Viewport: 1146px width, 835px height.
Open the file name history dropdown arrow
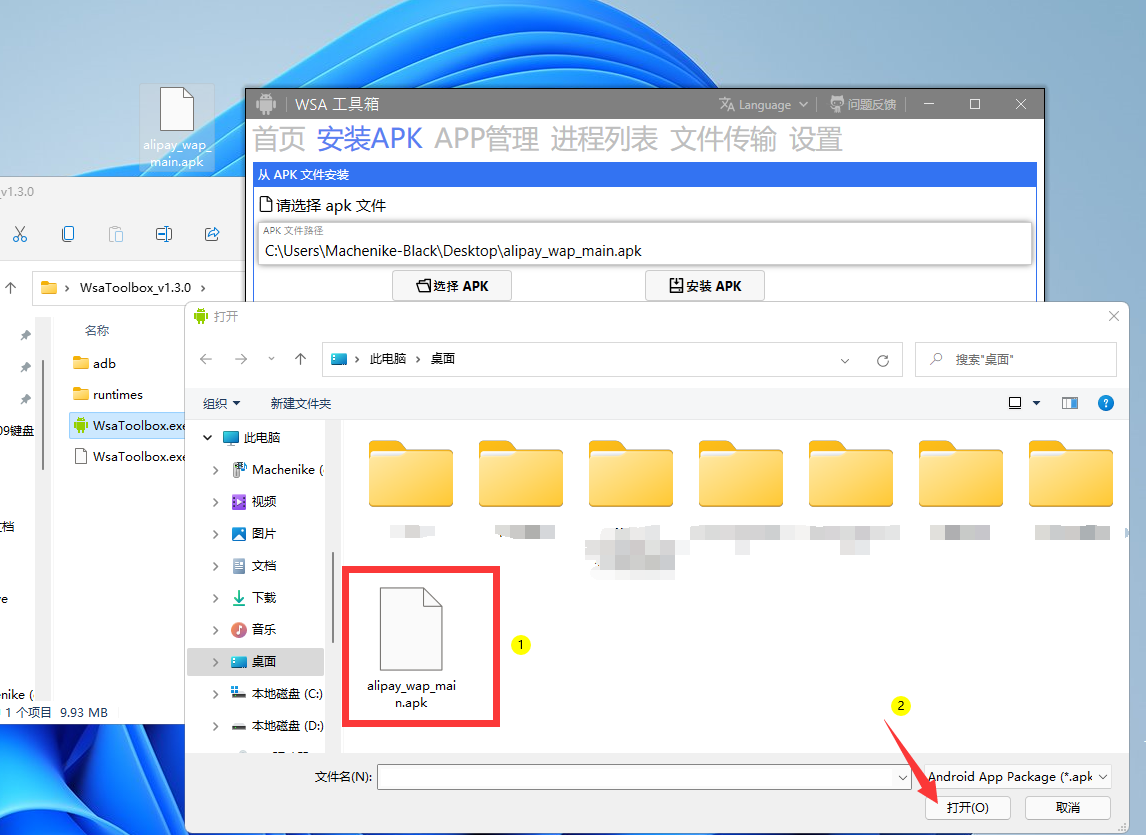[902, 777]
